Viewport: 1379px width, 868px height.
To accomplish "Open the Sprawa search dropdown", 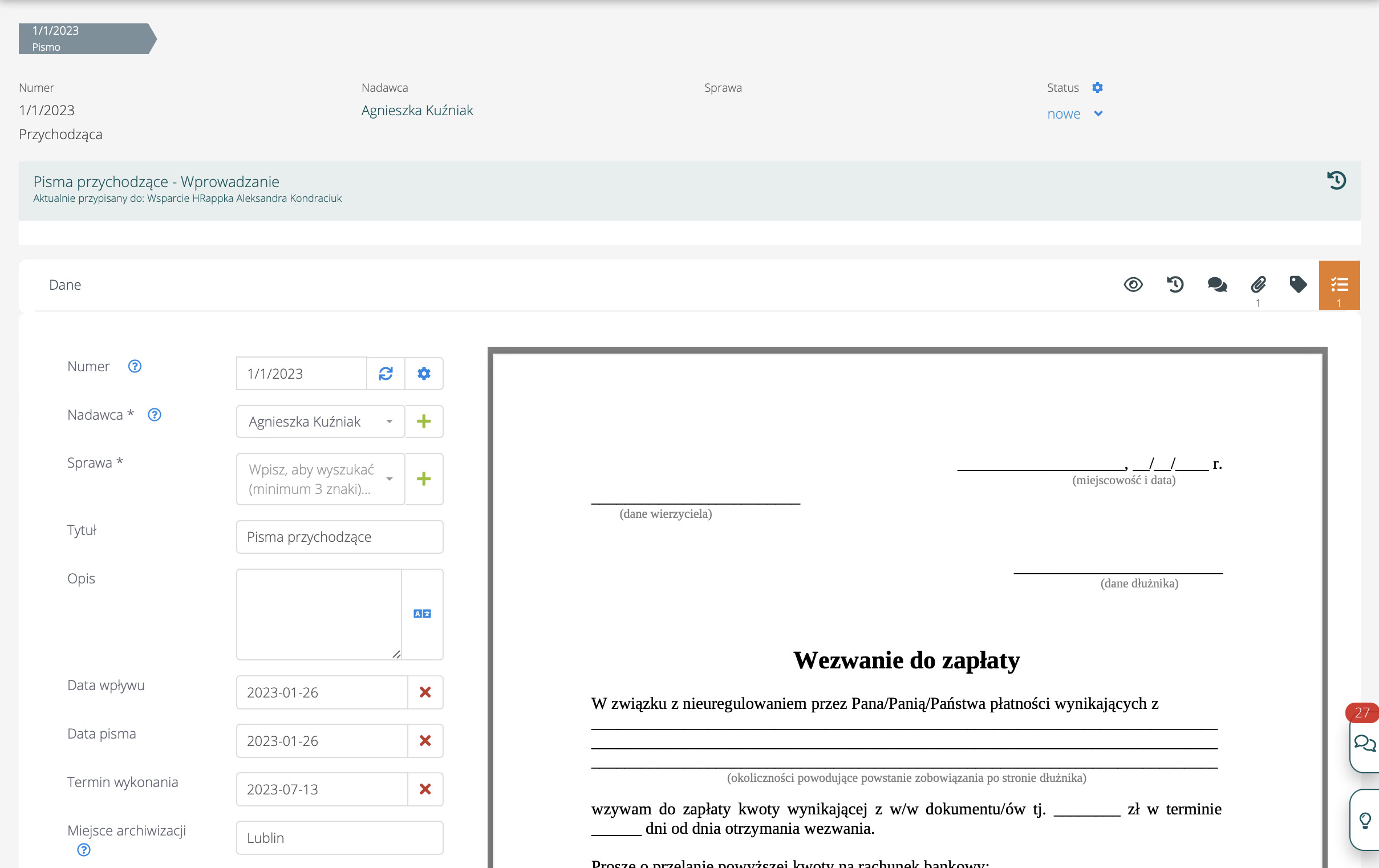I will [x=321, y=479].
